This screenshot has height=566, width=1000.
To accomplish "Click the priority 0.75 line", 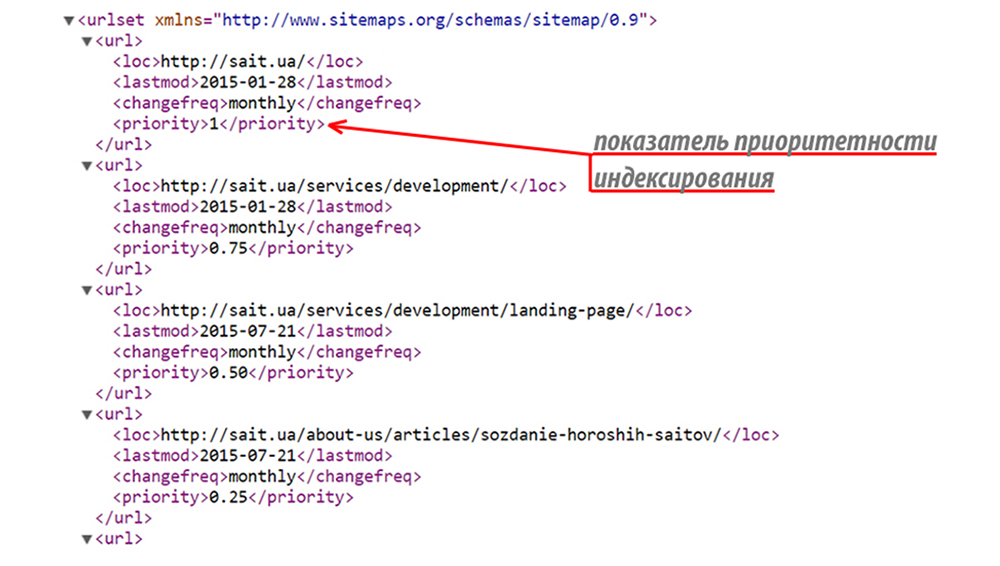I will 232,248.
